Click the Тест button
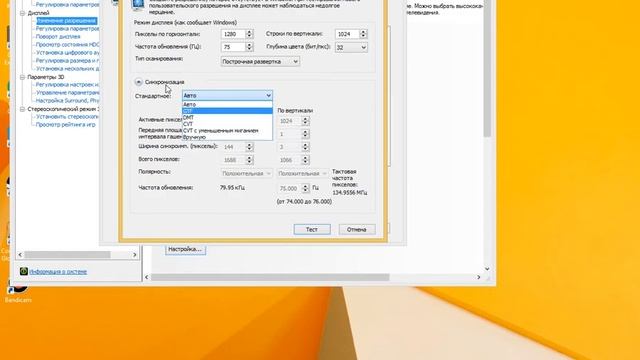The width and height of the screenshot is (640, 360). [x=312, y=229]
